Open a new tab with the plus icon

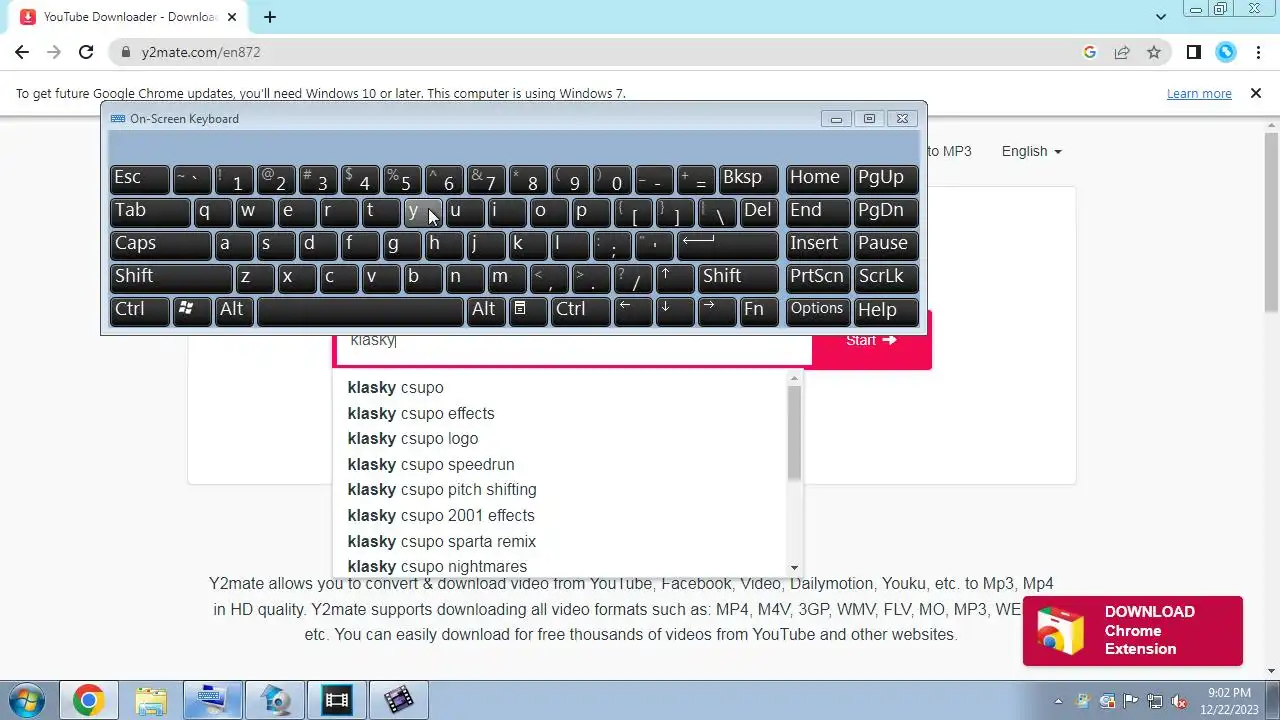[x=270, y=17]
